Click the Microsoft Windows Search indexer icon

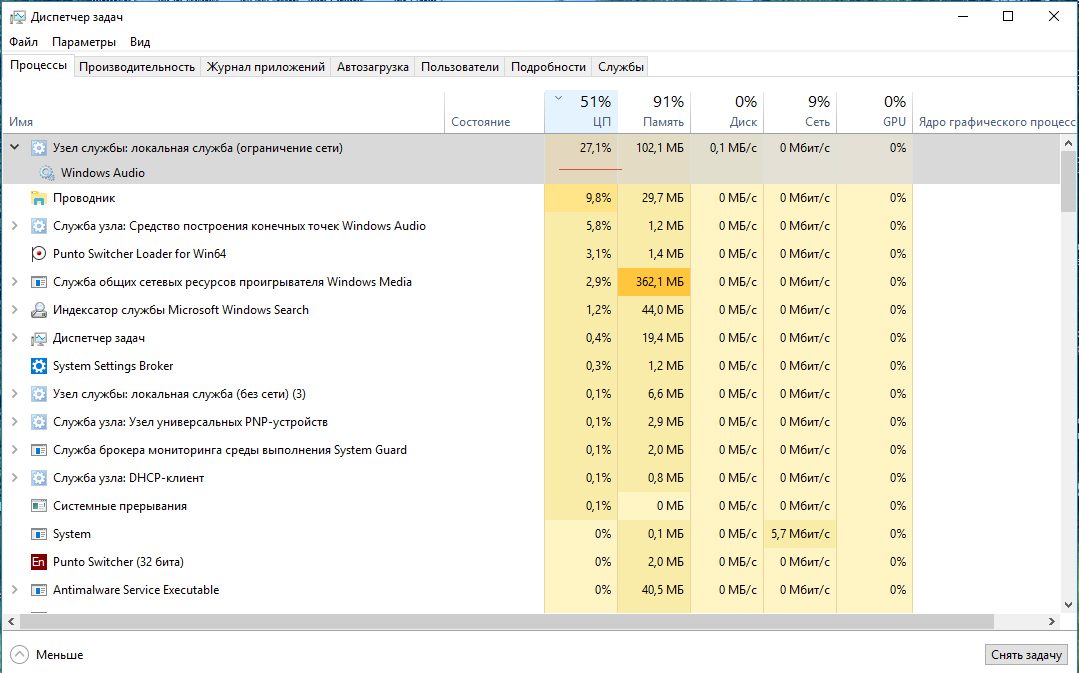39,310
